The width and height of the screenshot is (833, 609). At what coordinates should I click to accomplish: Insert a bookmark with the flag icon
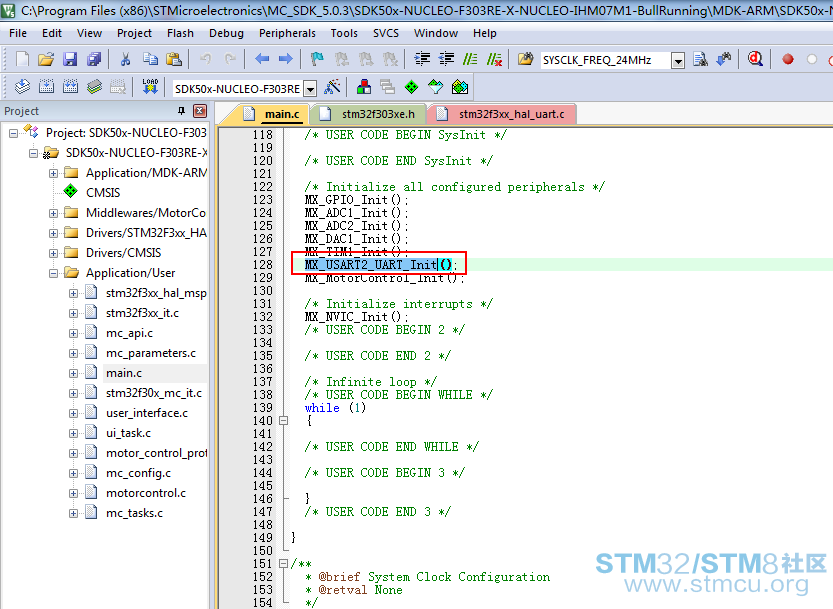pyautogui.click(x=317, y=59)
